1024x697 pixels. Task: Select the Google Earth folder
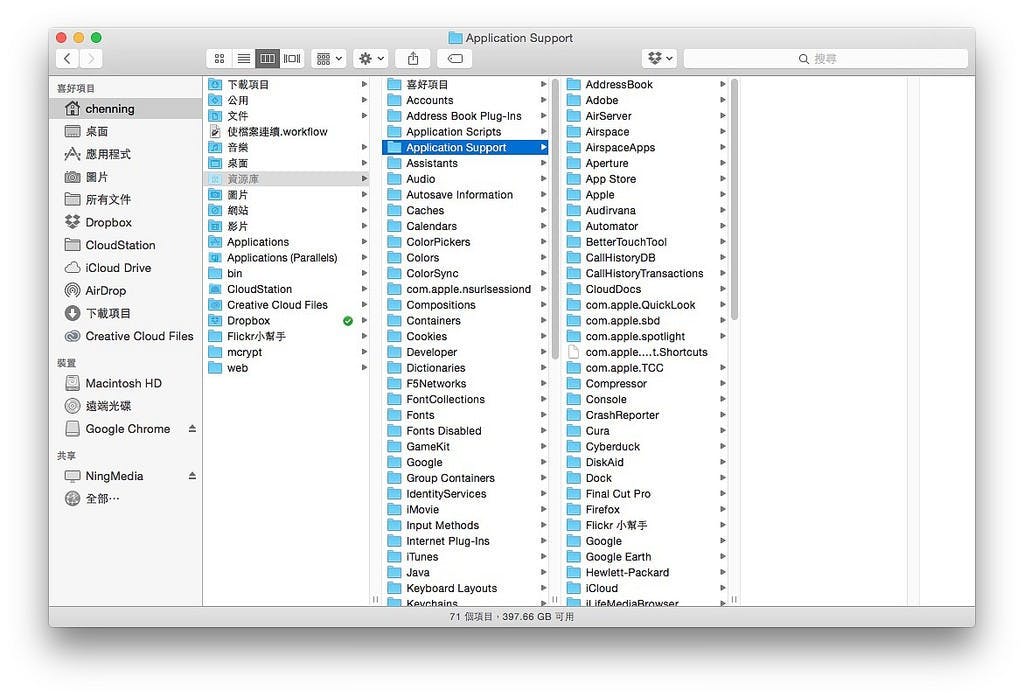pyautogui.click(x=645, y=557)
